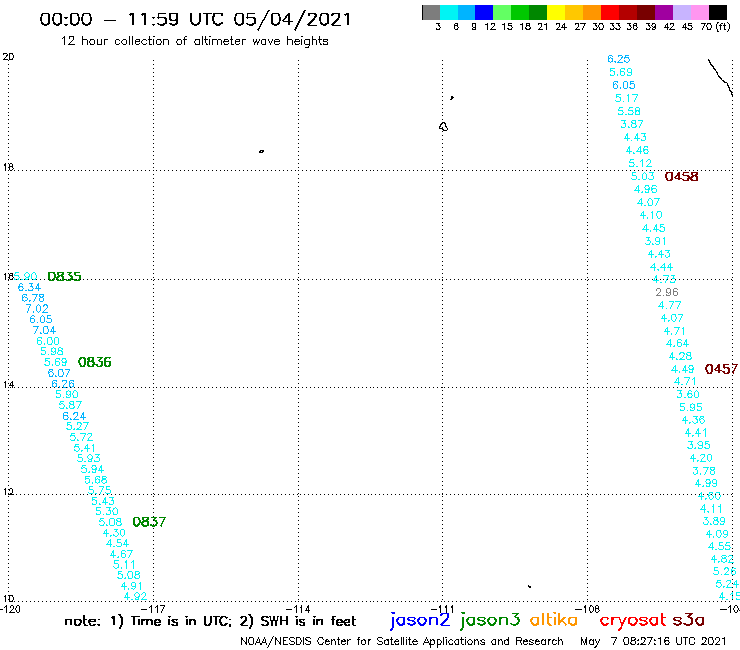Click the 4.28 wave height value
Screen dimensions: 740x650
680,356
